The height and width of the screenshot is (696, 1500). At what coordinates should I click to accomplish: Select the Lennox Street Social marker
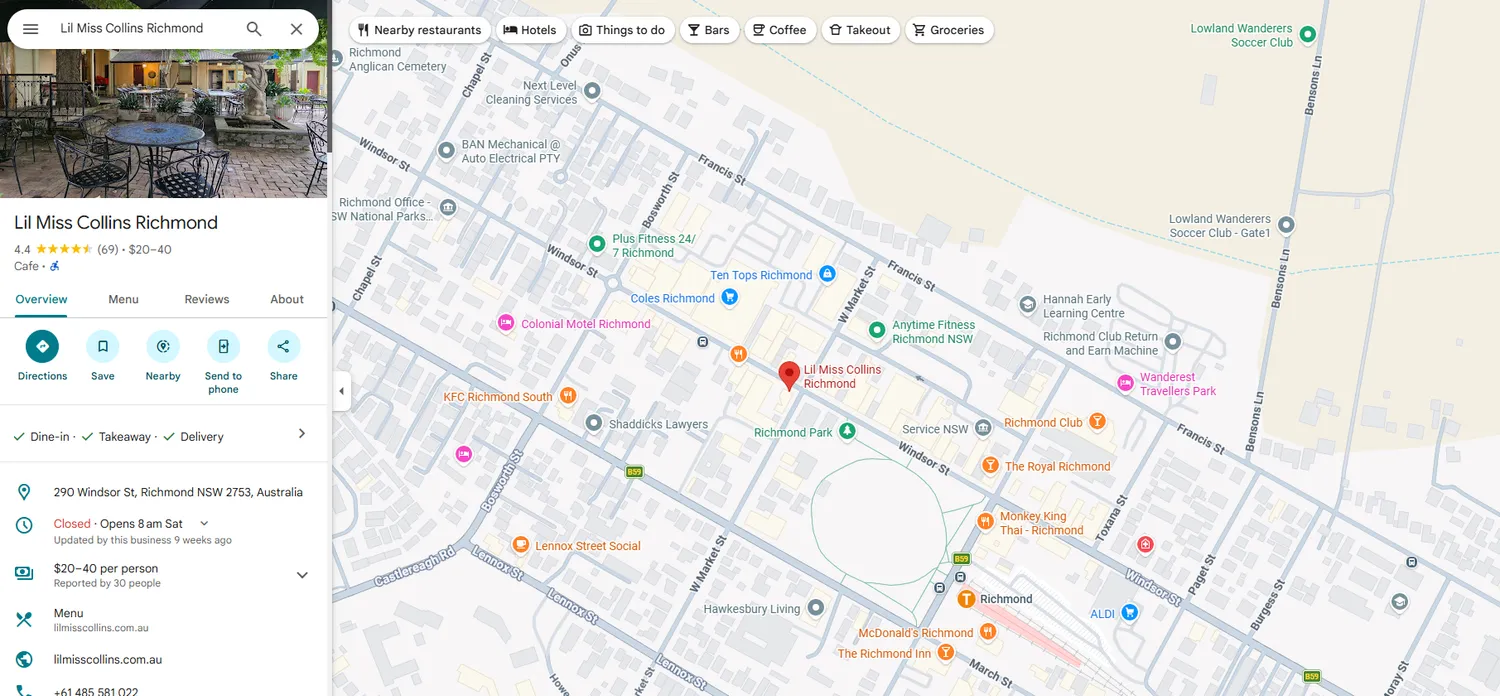[x=520, y=545]
